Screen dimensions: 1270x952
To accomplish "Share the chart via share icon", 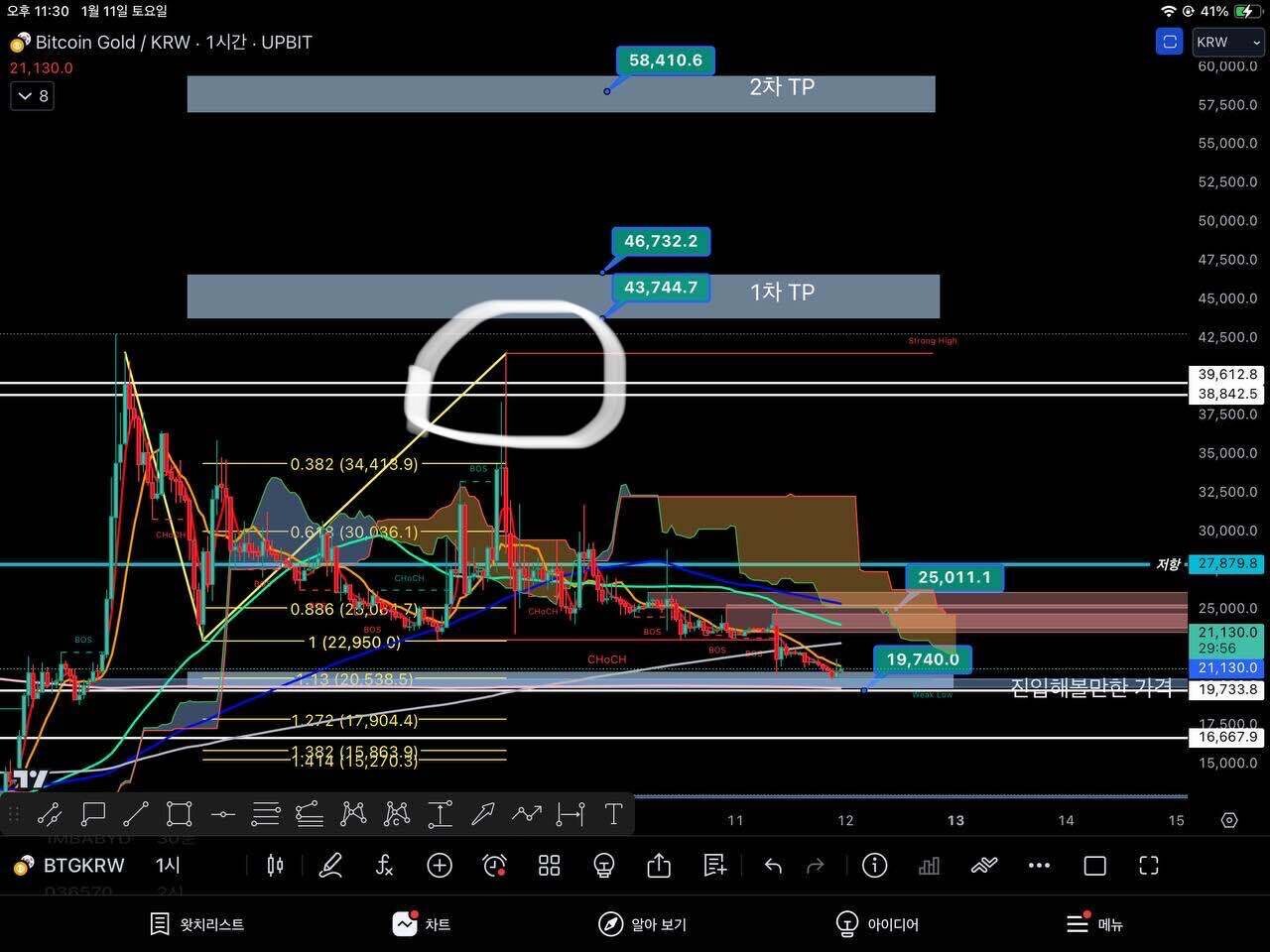I will pyautogui.click(x=659, y=866).
